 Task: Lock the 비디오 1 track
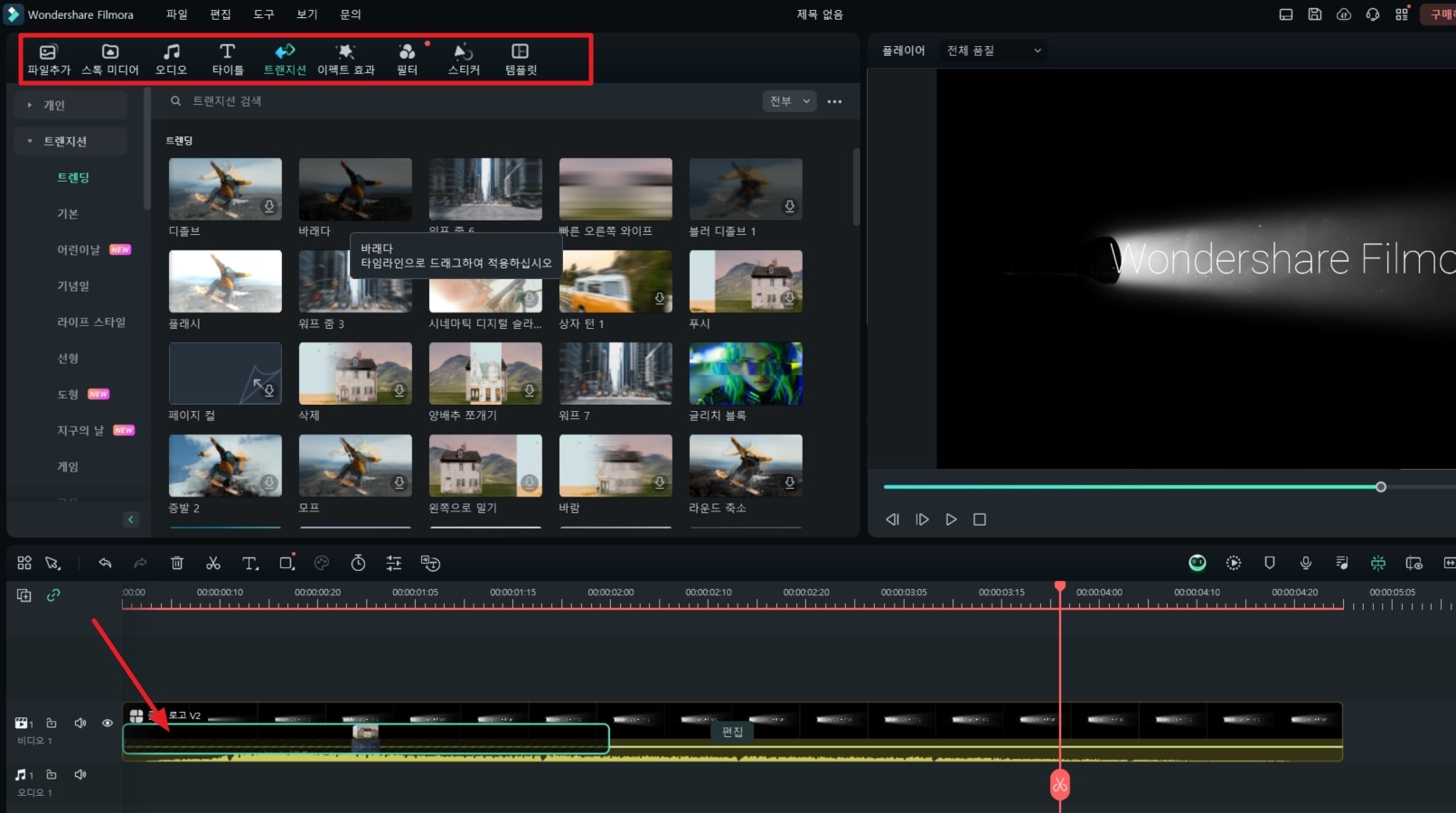point(52,723)
